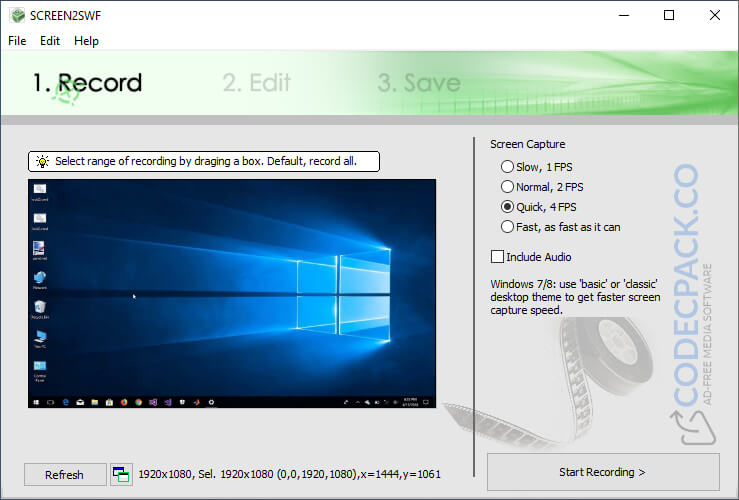Enable the Include Audio checkbox
Viewport: 739px width, 500px height.
[x=531, y=257]
